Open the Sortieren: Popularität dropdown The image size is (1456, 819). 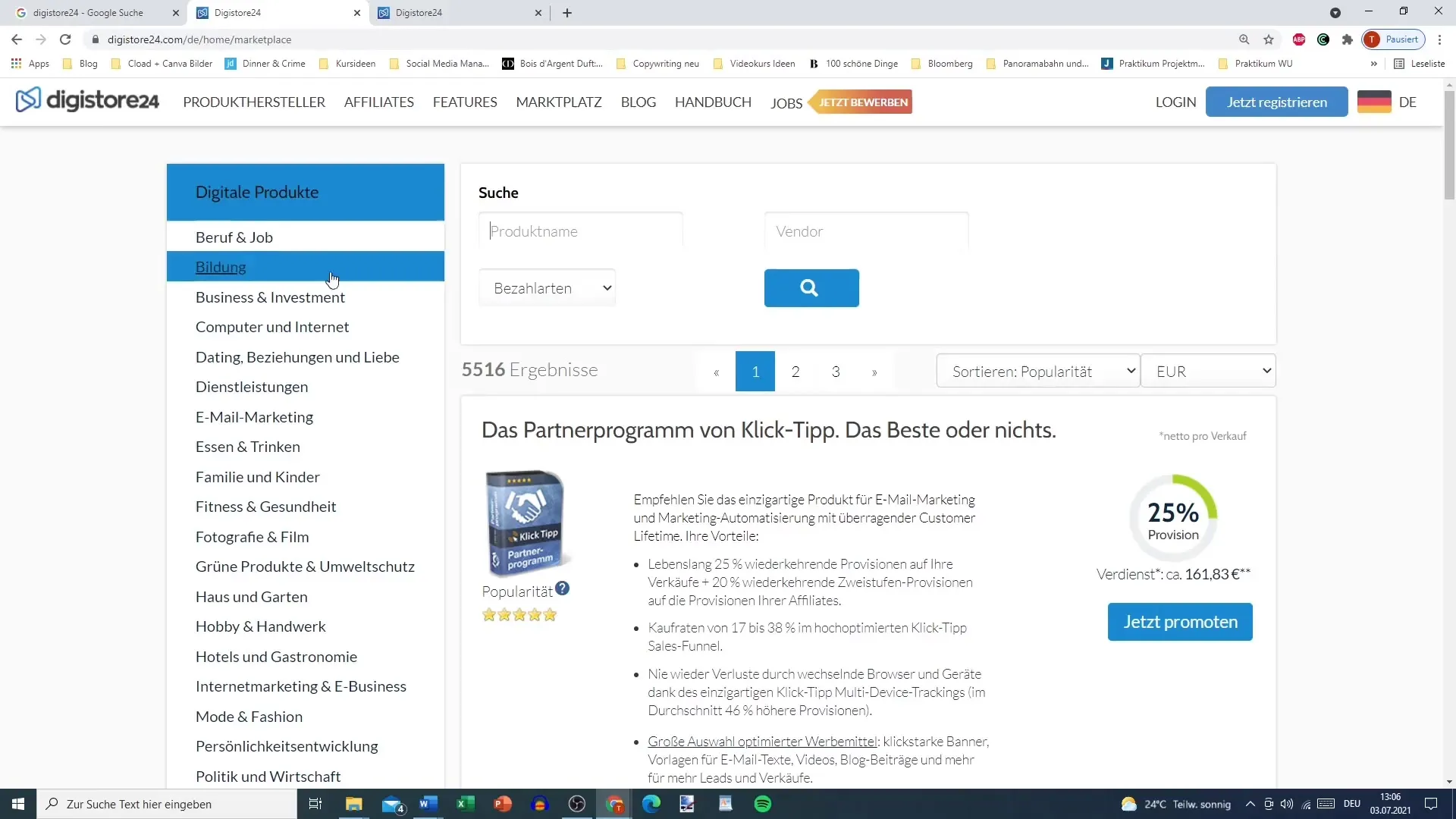tap(1038, 372)
